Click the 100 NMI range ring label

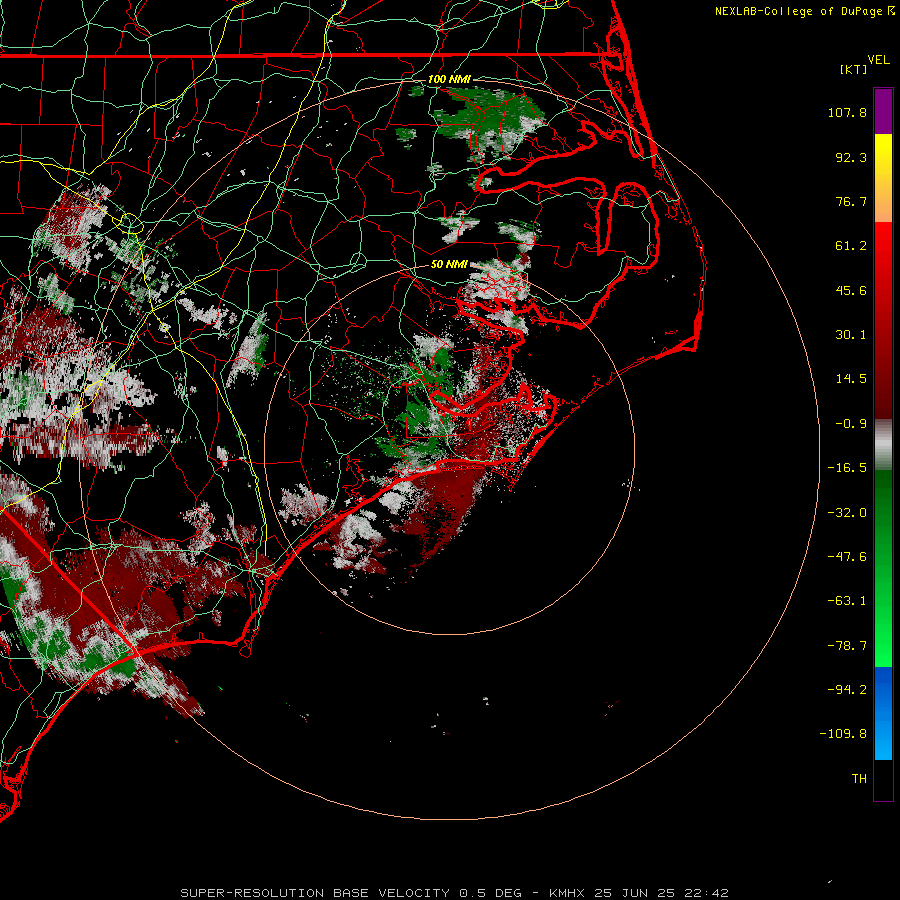tap(449, 79)
